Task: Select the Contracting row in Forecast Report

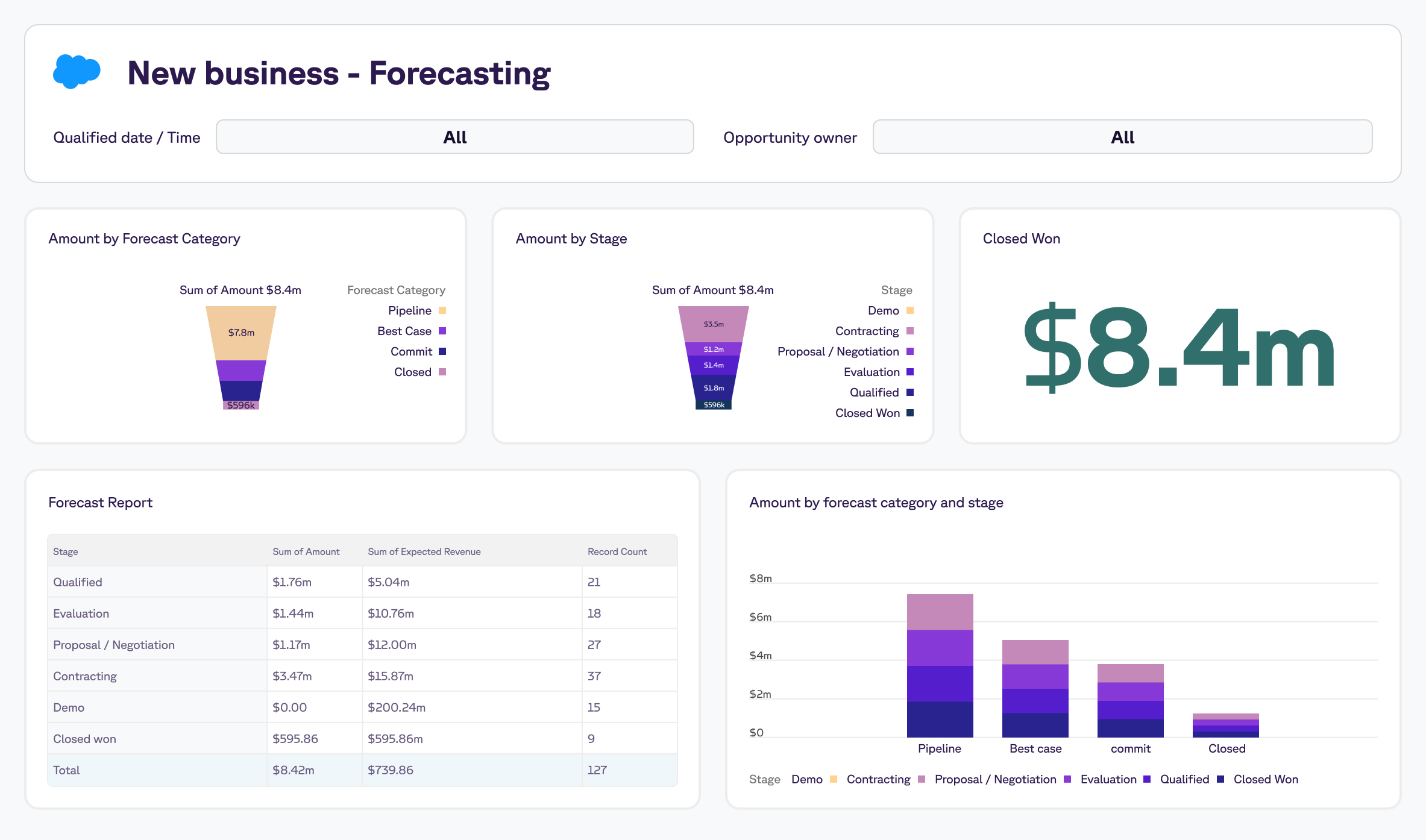Action: (x=85, y=676)
